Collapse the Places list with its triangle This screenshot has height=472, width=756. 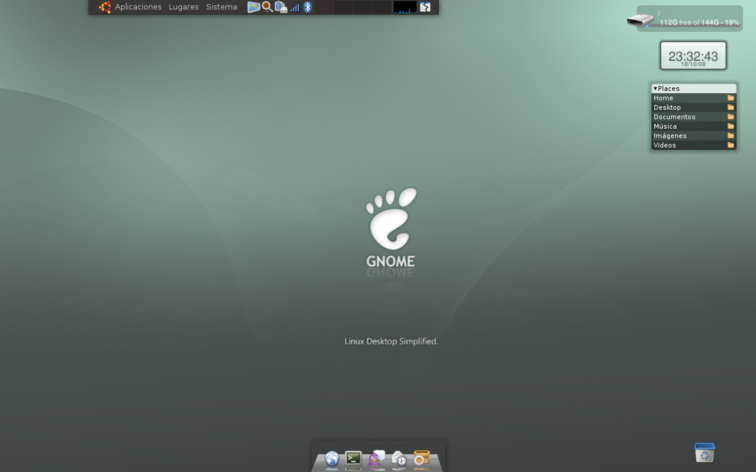(x=655, y=88)
